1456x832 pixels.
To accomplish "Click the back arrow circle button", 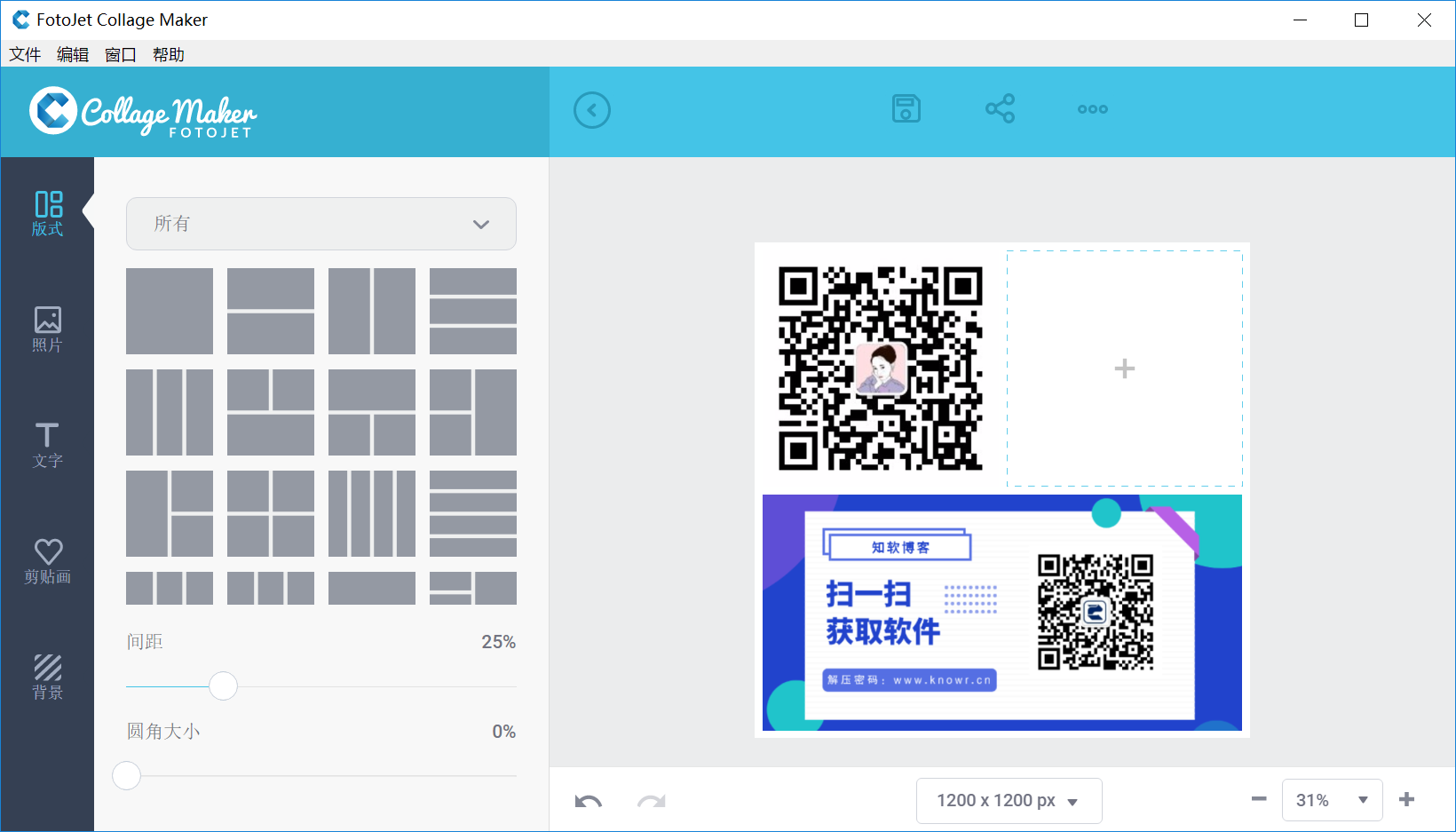I will pyautogui.click(x=592, y=110).
